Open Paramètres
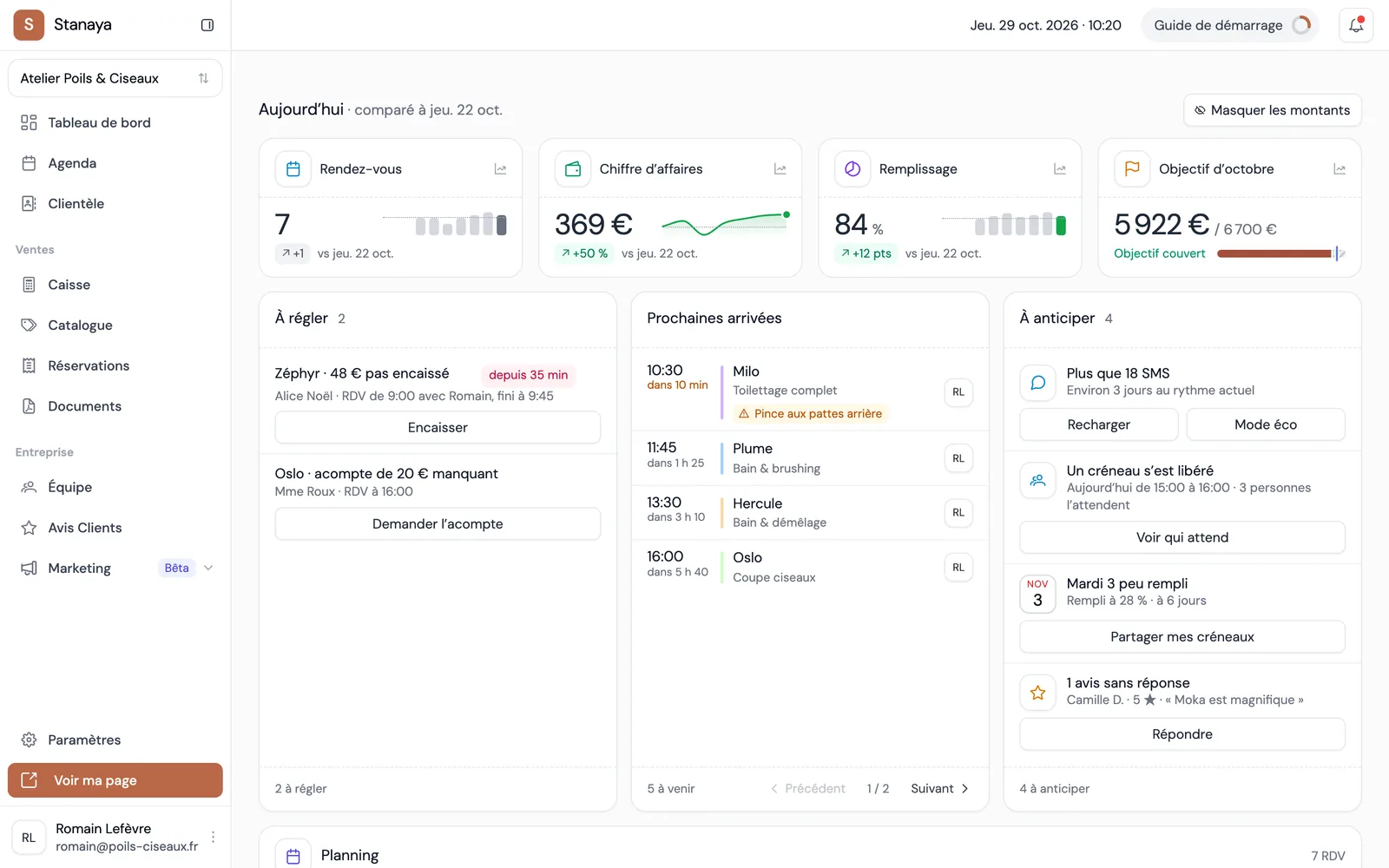 click(x=115, y=740)
